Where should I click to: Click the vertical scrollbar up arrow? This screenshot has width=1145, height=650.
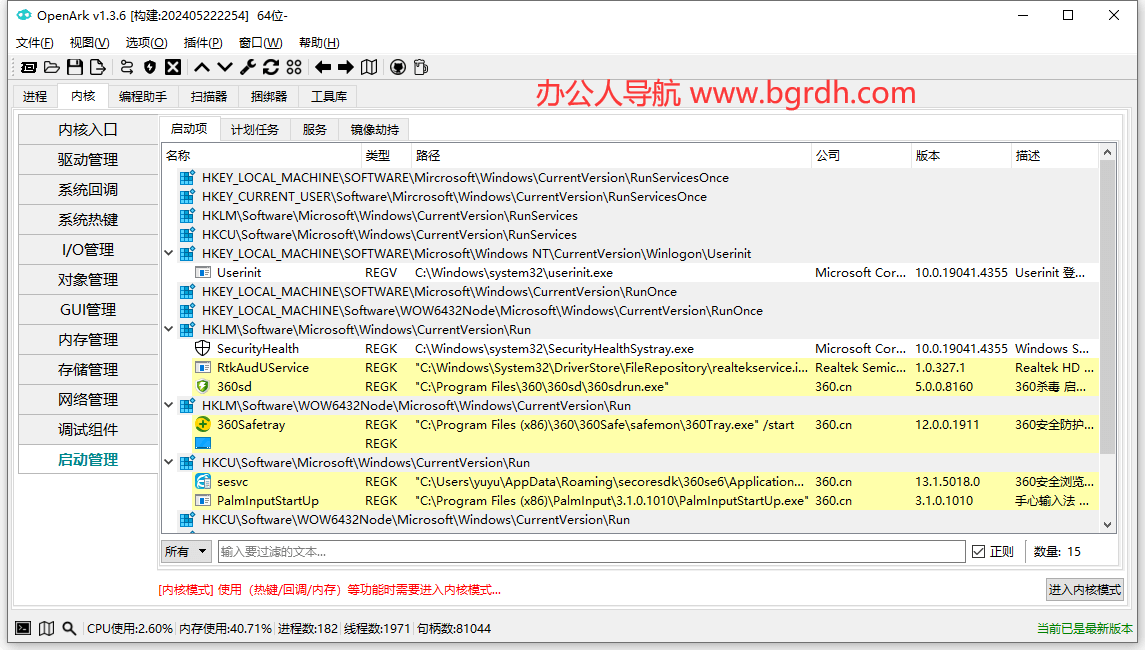pyautogui.click(x=1107, y=152)
